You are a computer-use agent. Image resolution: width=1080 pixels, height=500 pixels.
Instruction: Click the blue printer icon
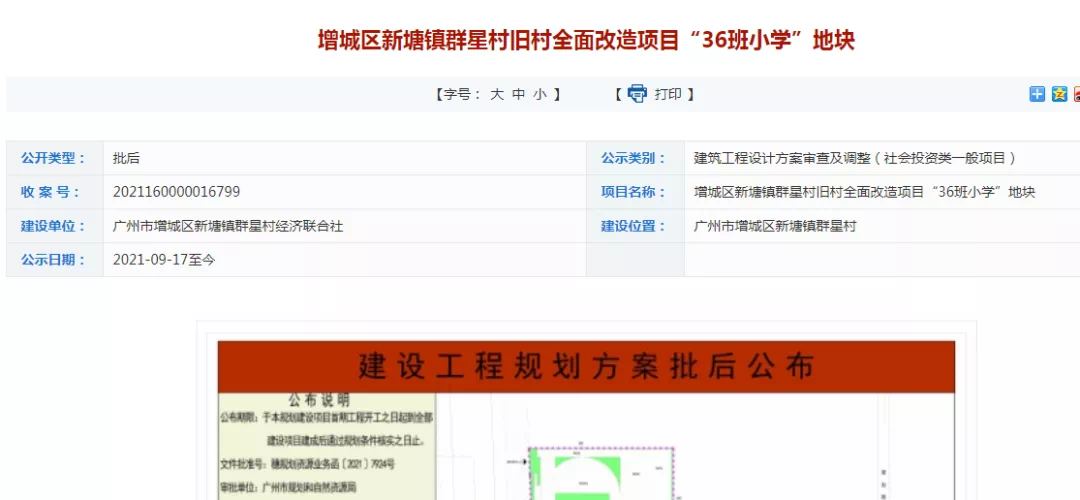(x=637, y=94)
